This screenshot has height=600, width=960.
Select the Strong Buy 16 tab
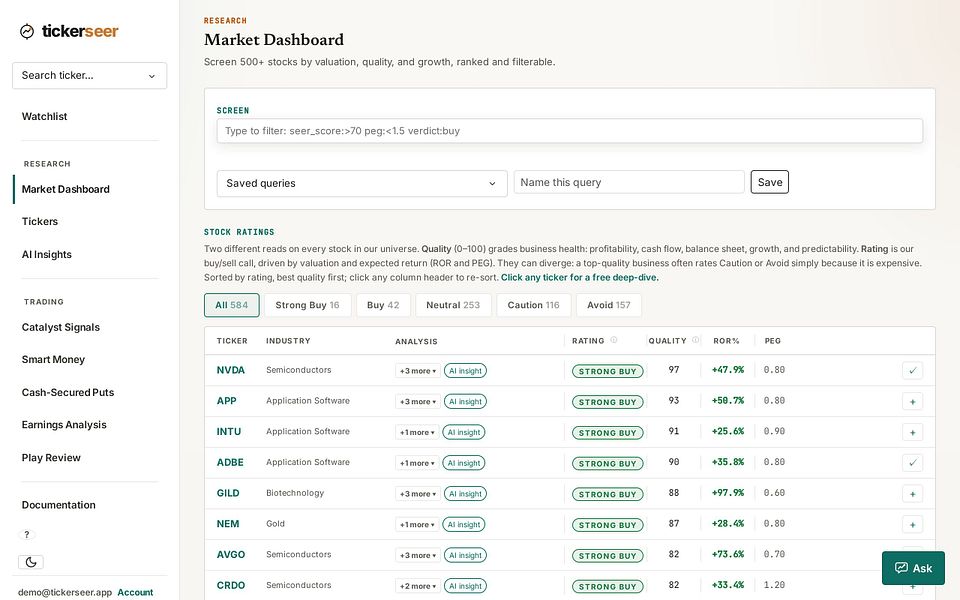307,305
